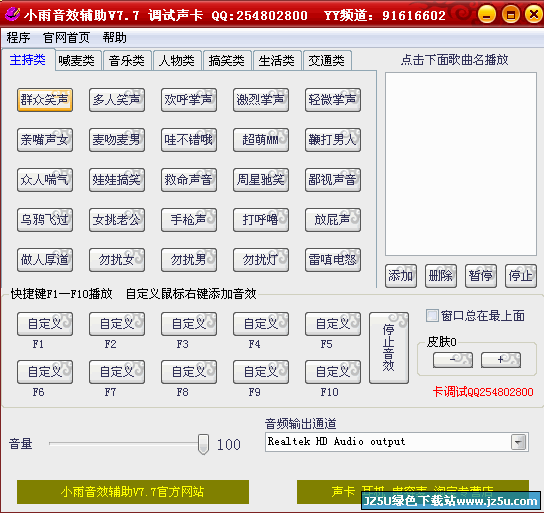The image size is (544, 513).
Task: Click the F10 自定义 button
Action: pos(333,372)
